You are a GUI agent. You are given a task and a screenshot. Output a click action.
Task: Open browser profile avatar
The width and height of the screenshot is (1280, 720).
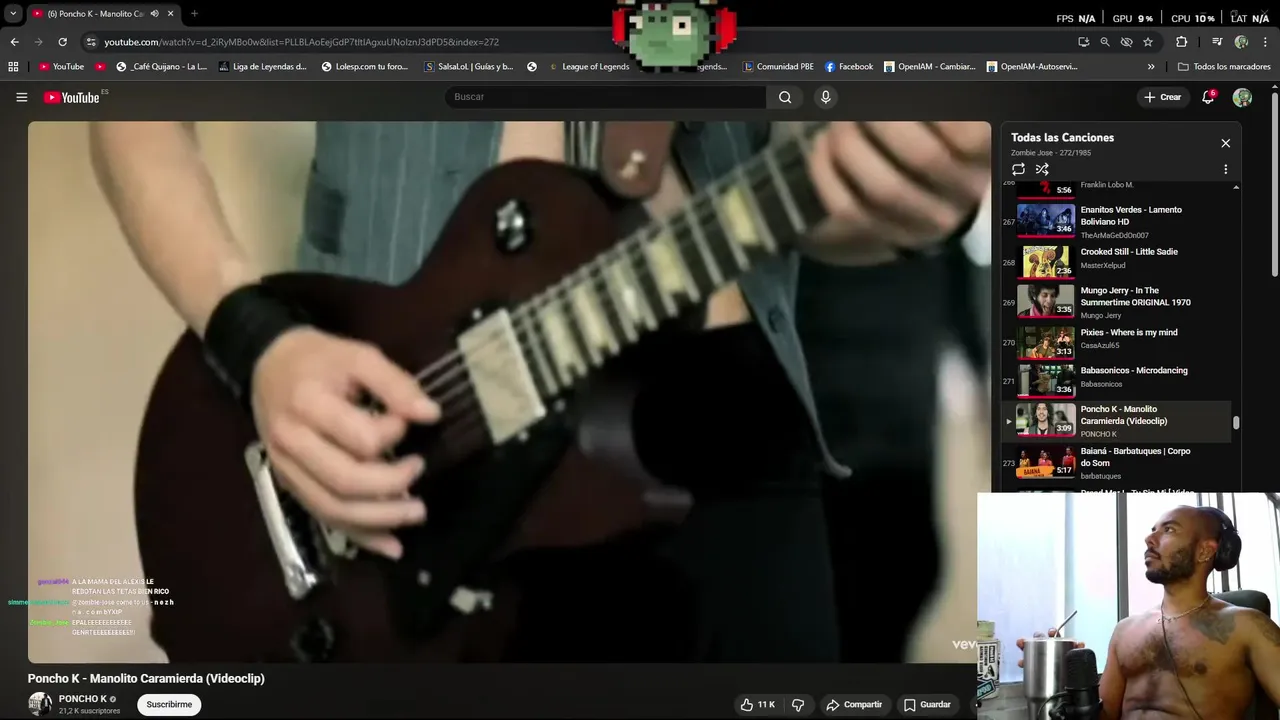(x=1241, y=42)
